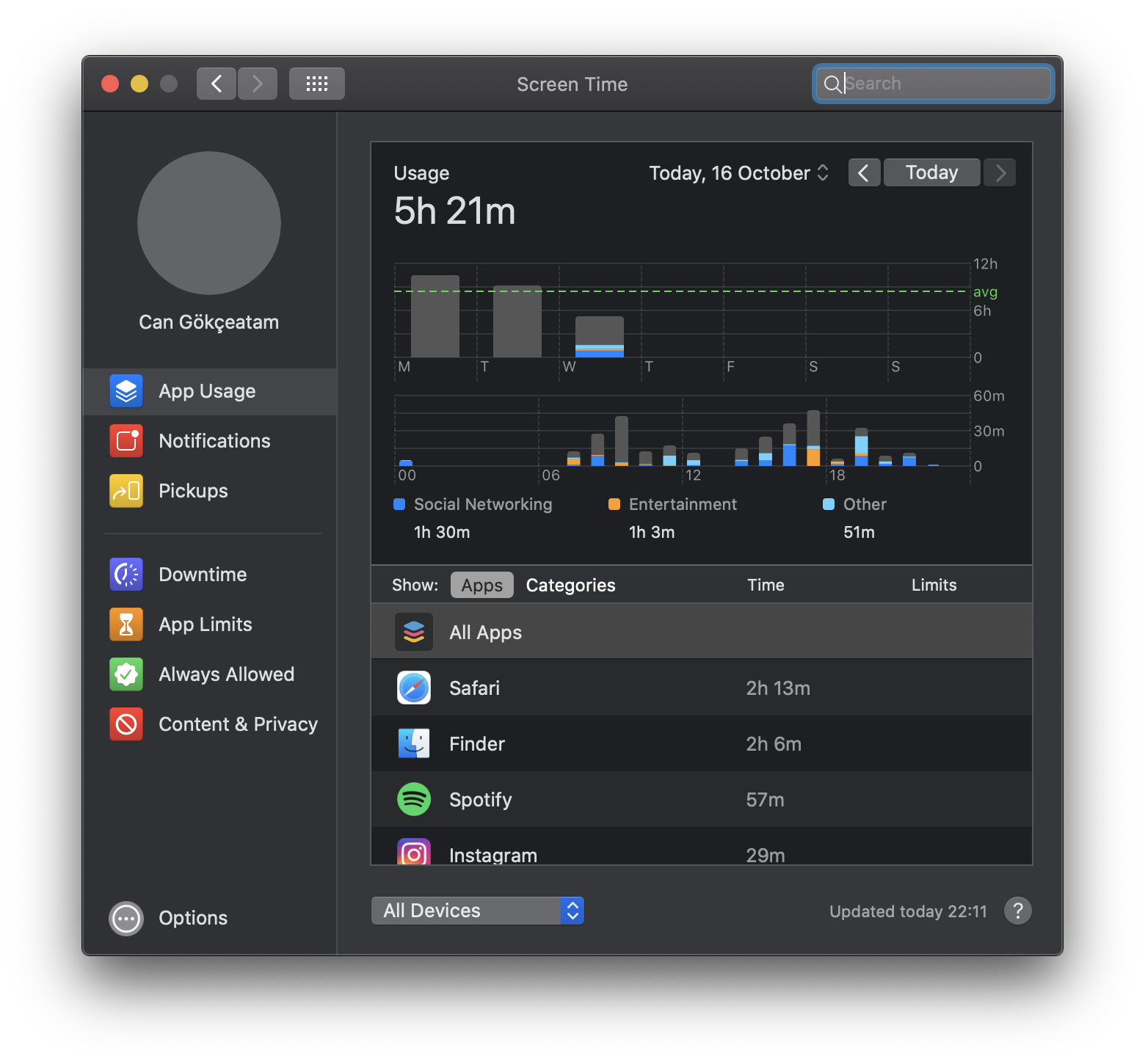Select the Spotify row label
The height and width of the screenshot is (1064, 1145).
pos(481,800)
